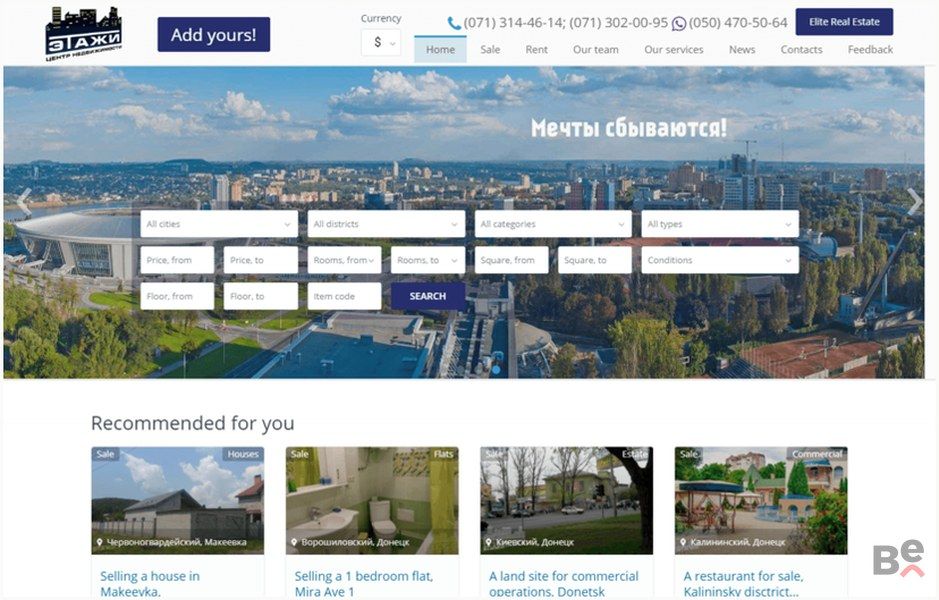Click the Price, to input field
The image size is (939, 600).
261,260
